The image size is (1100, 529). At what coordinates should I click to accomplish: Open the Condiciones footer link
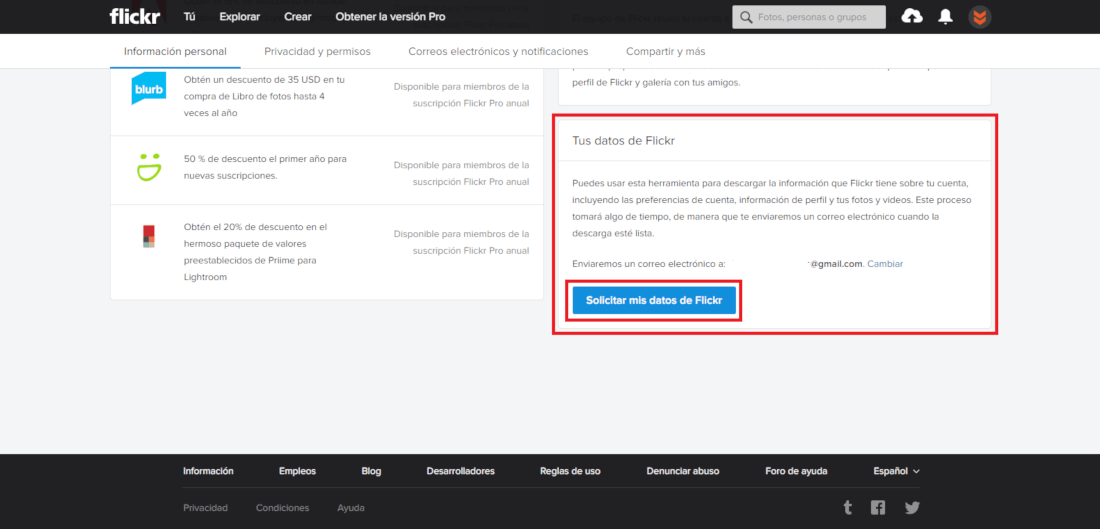[x=283, y=507]
